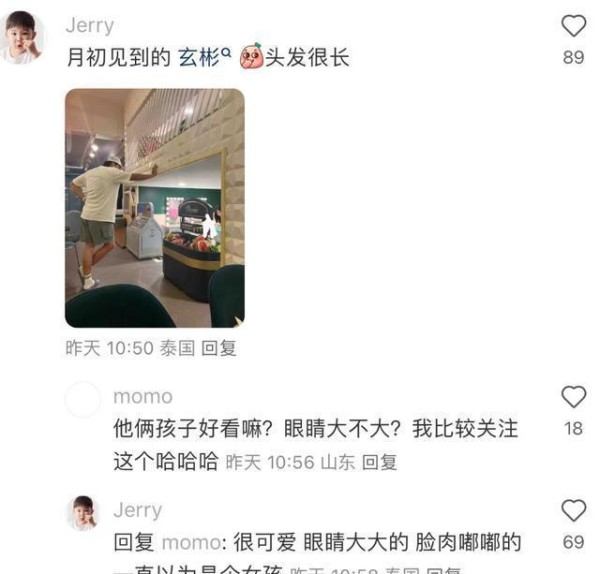Open Jerry's avatar on the top comment
This screenshot has height=574, width=600.
(x=22, y=36)
